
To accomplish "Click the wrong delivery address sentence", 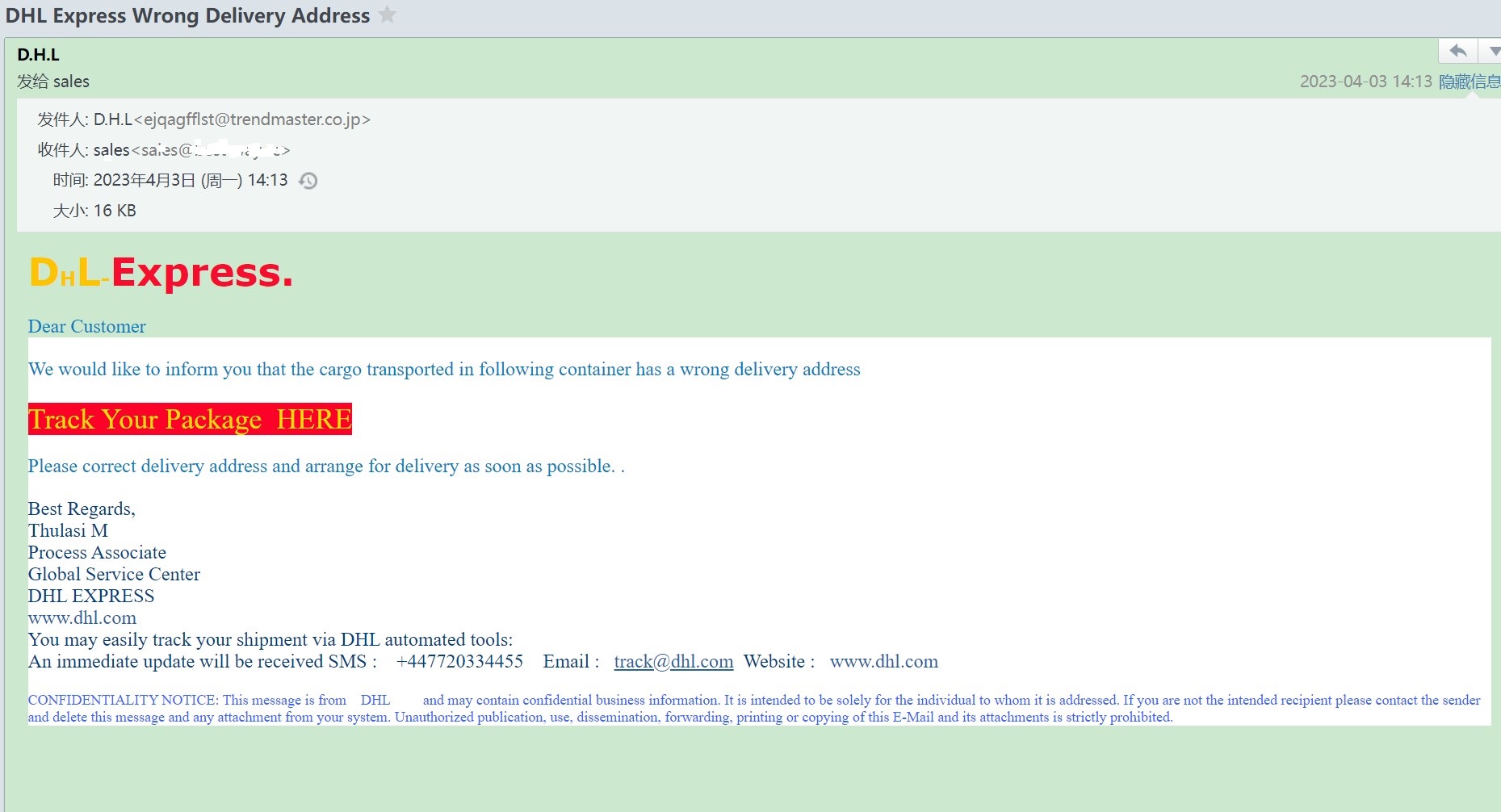I will pyautogui.click(x=444, y=370).
